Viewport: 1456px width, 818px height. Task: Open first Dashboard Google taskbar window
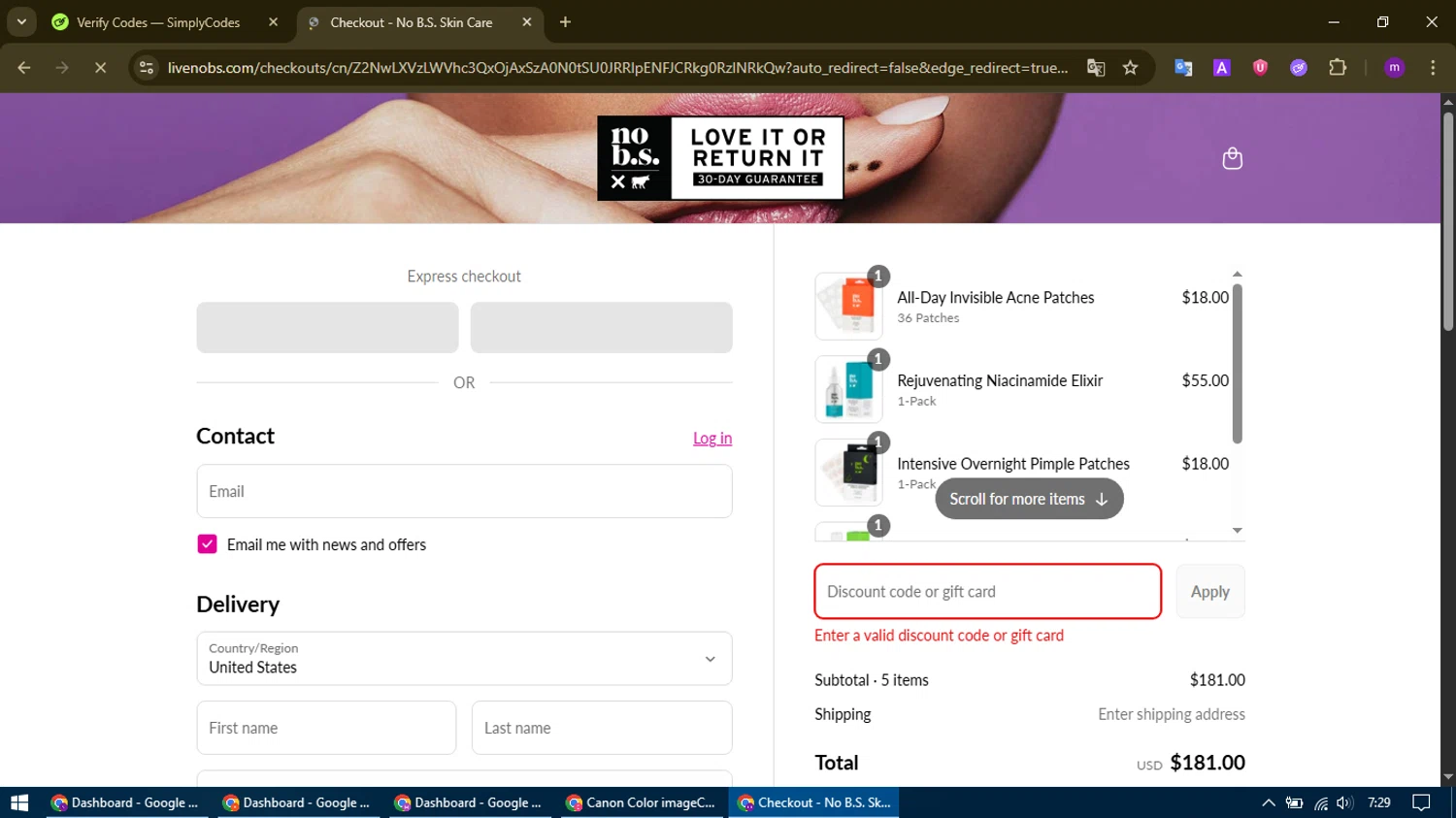(126, 802)
